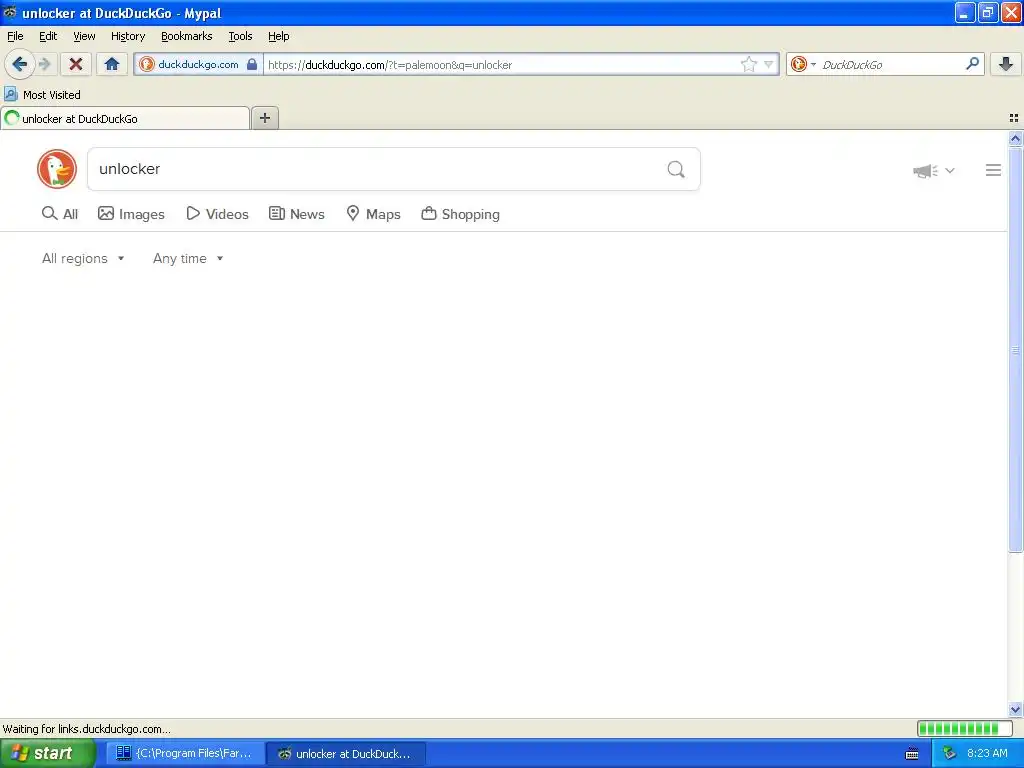Open the Most Visited bookmarks folder
Image resolution: width=1024 pixels, height=768 pixels.
pos(42,95)
